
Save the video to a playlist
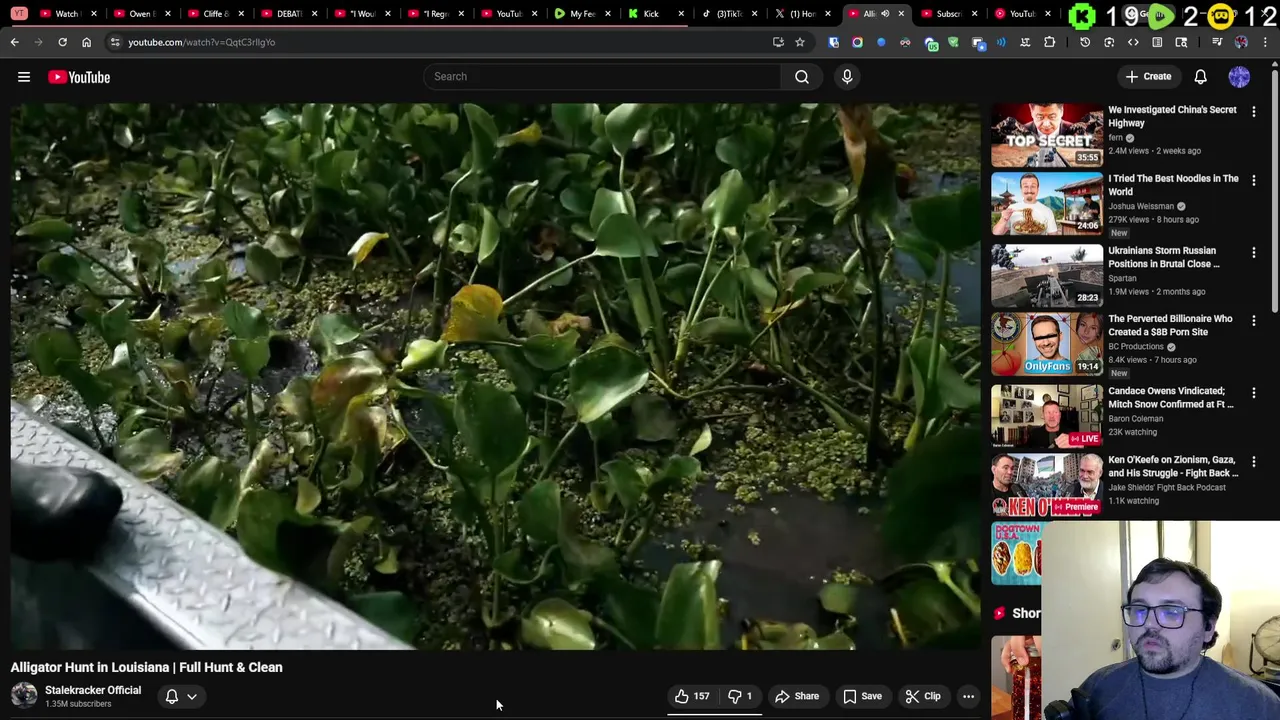pos(862,696)
